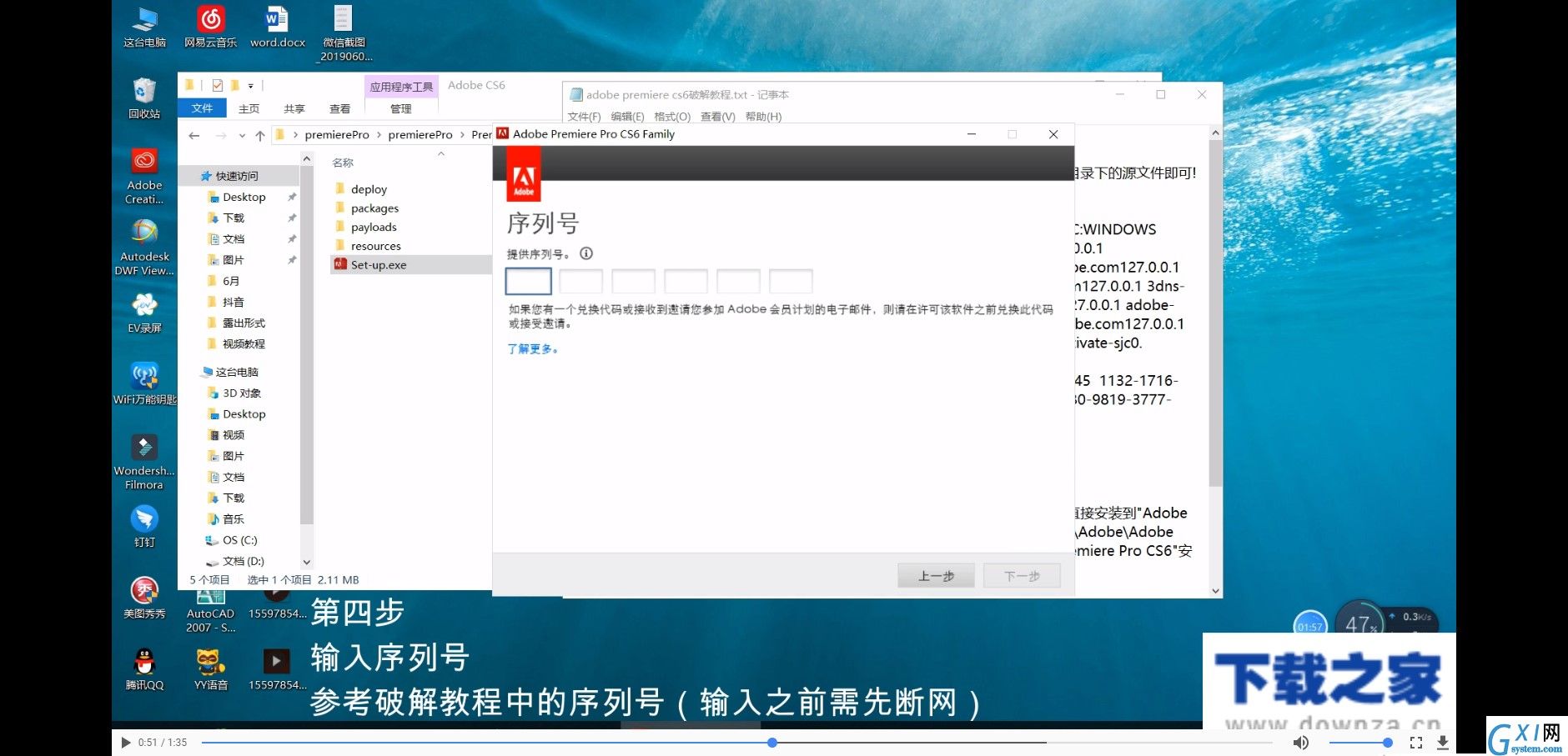This screenshot has width=1568, height=756.
Task: Open the 回收站 recycle bin
Action: click(x=144, y=98)
